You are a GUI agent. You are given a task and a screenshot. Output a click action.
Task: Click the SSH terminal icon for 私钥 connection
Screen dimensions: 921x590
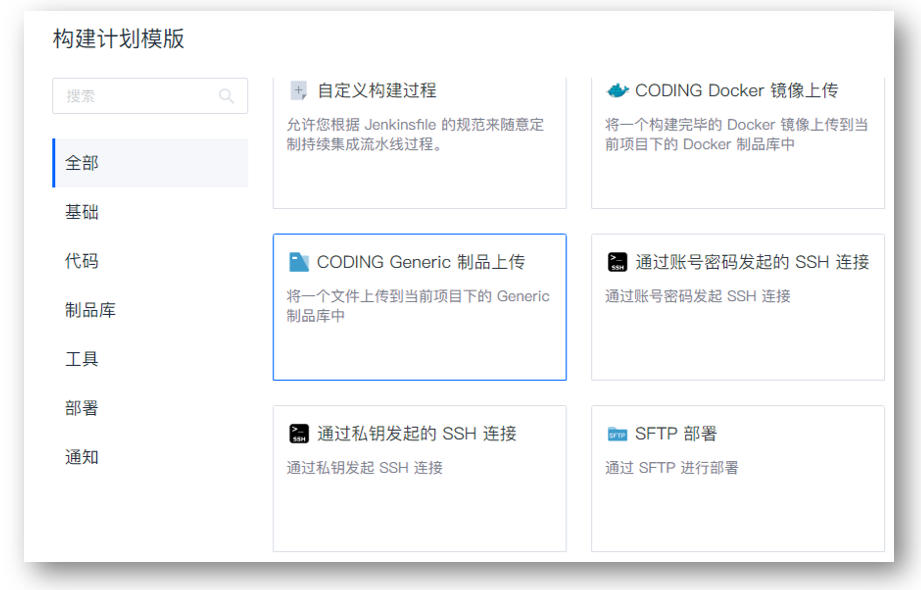tap(299, 434)
